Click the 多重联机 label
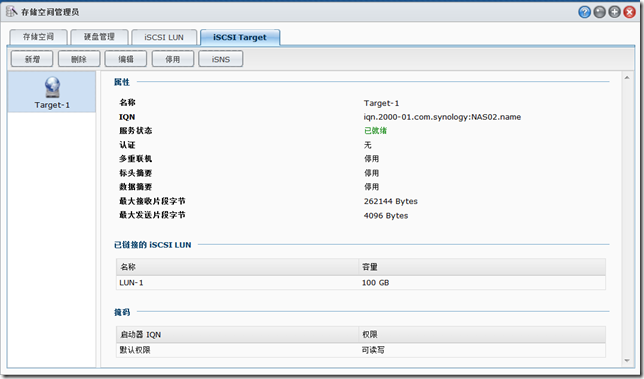 [x=136, y=158]
